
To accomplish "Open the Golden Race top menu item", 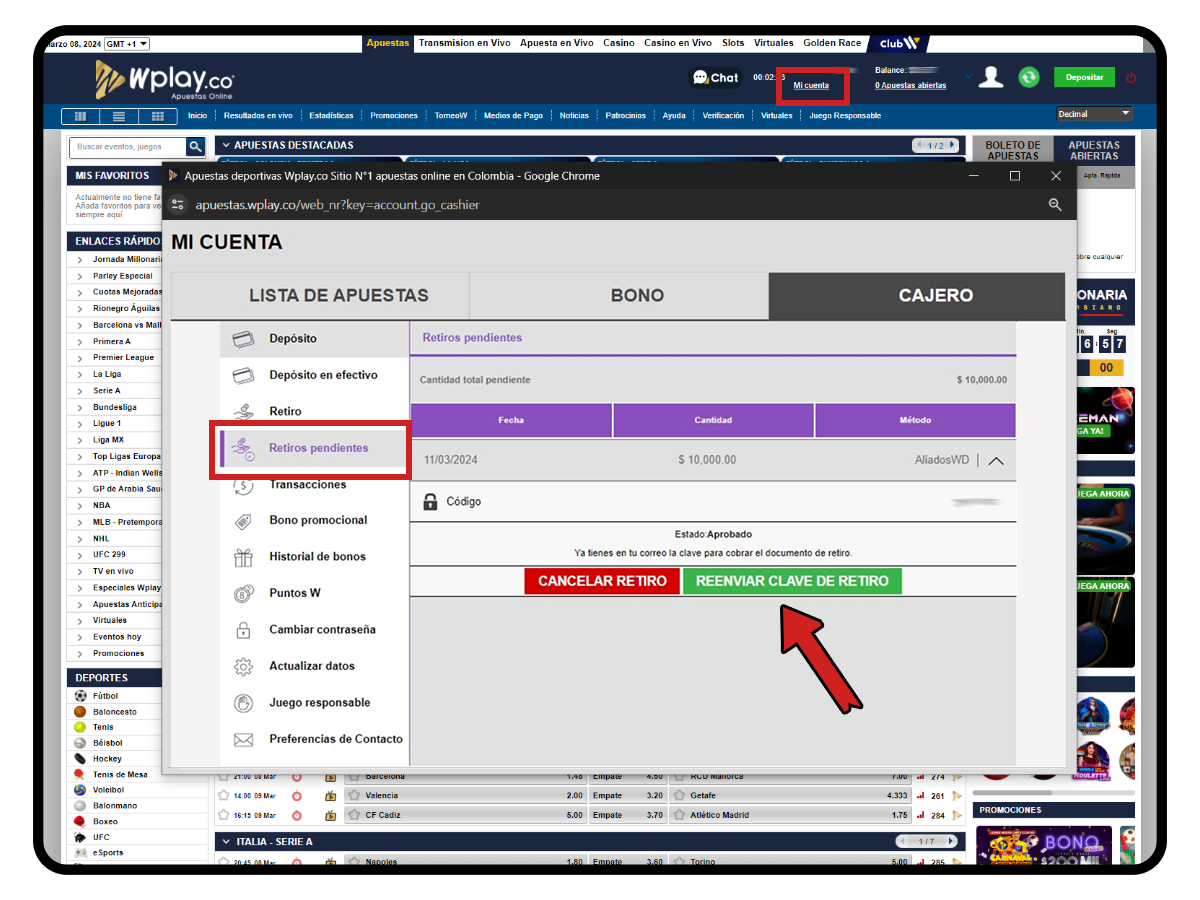I will click(x=832, y=43).
